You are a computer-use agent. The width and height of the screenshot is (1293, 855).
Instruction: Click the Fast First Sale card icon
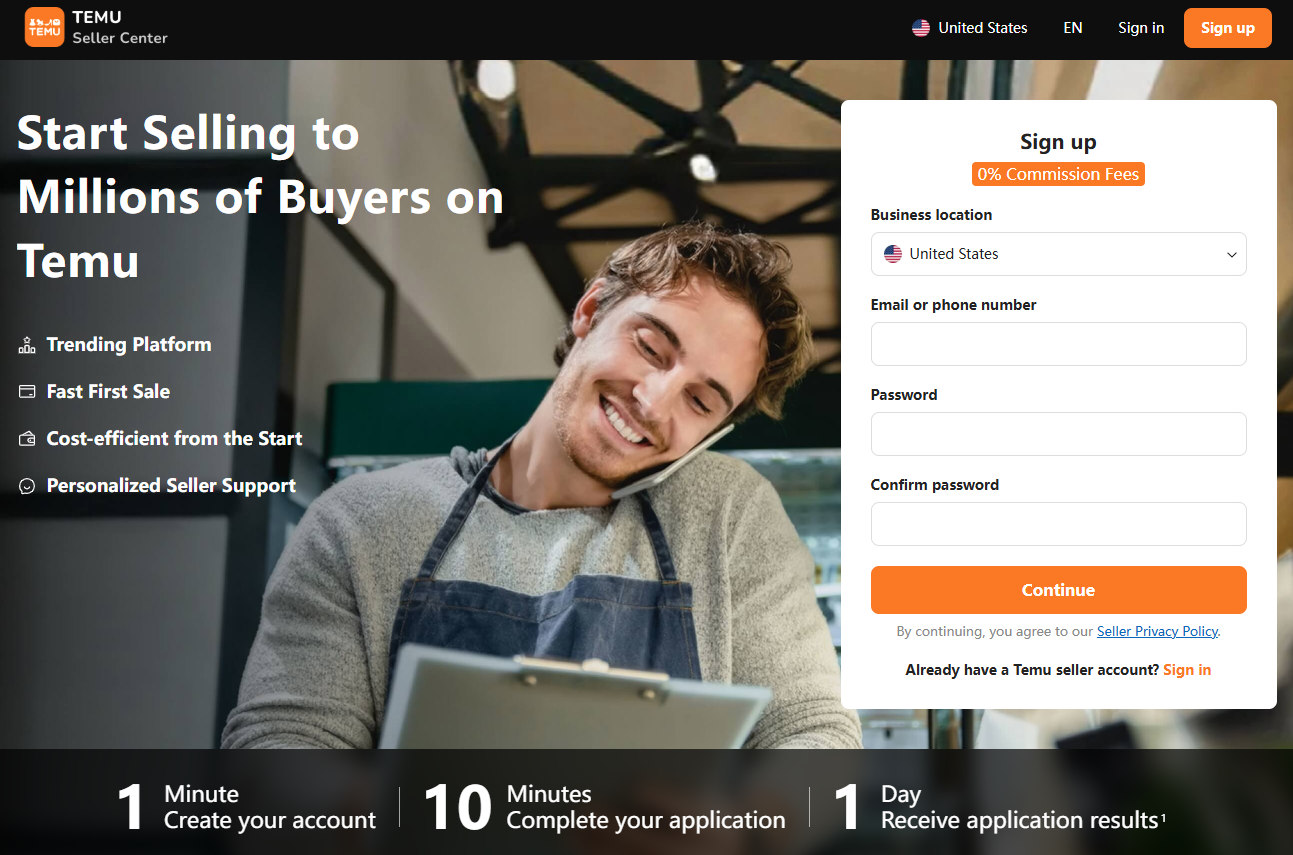coord(27,392)
